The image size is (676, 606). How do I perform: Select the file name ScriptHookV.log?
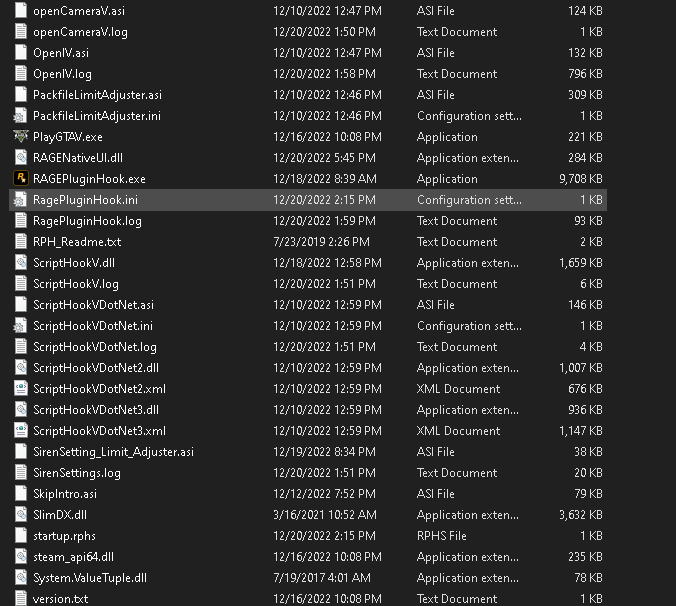[x=76, y=284]
